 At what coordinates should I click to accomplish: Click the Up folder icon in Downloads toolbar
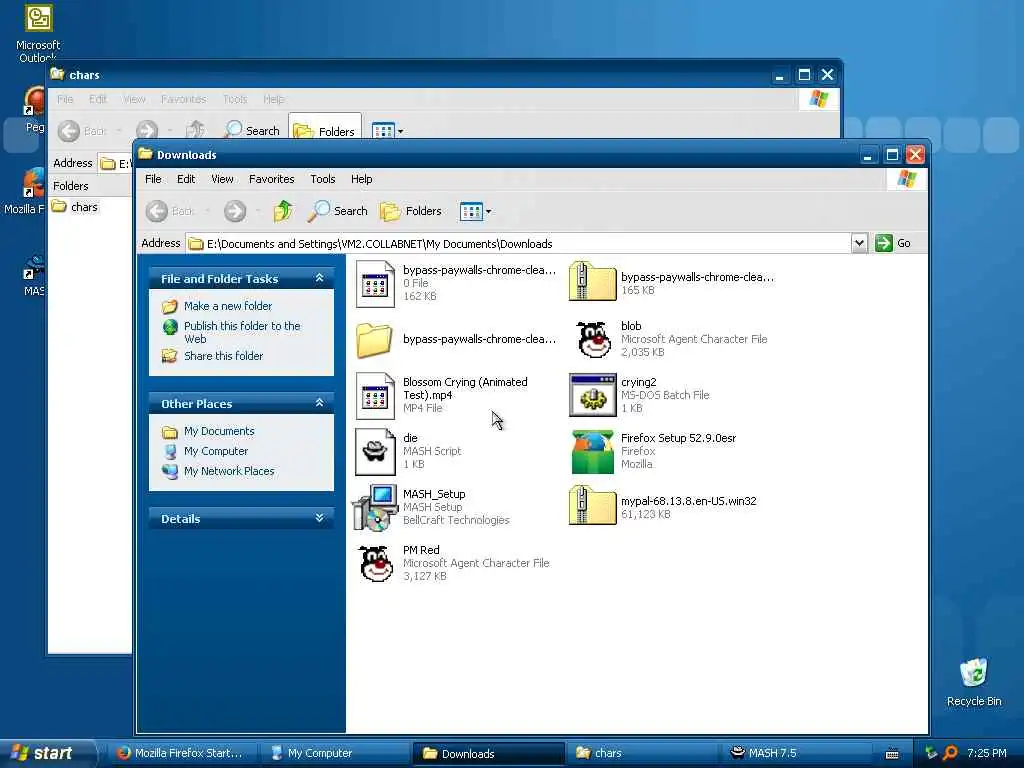(x=282, y=211)
